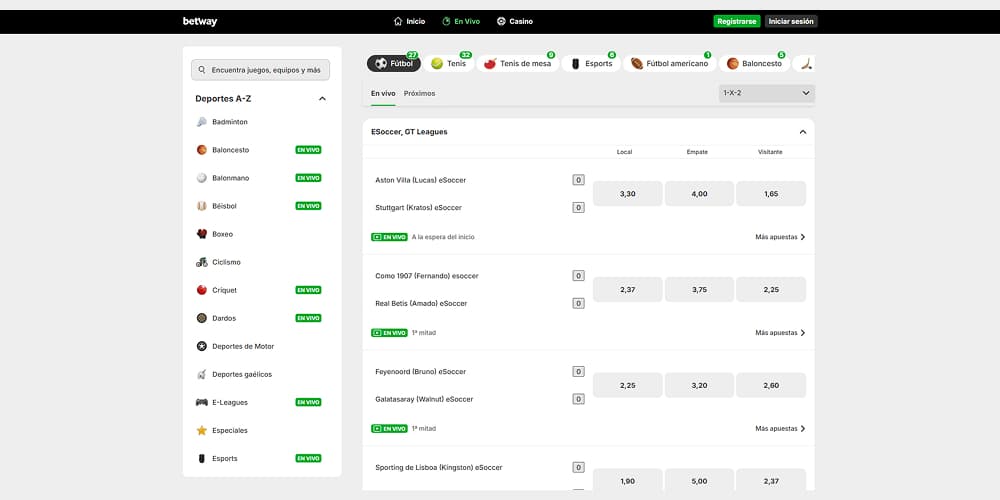
Task: Click EN VIVO badge beside Críquet
Action: tap(308, 290)
